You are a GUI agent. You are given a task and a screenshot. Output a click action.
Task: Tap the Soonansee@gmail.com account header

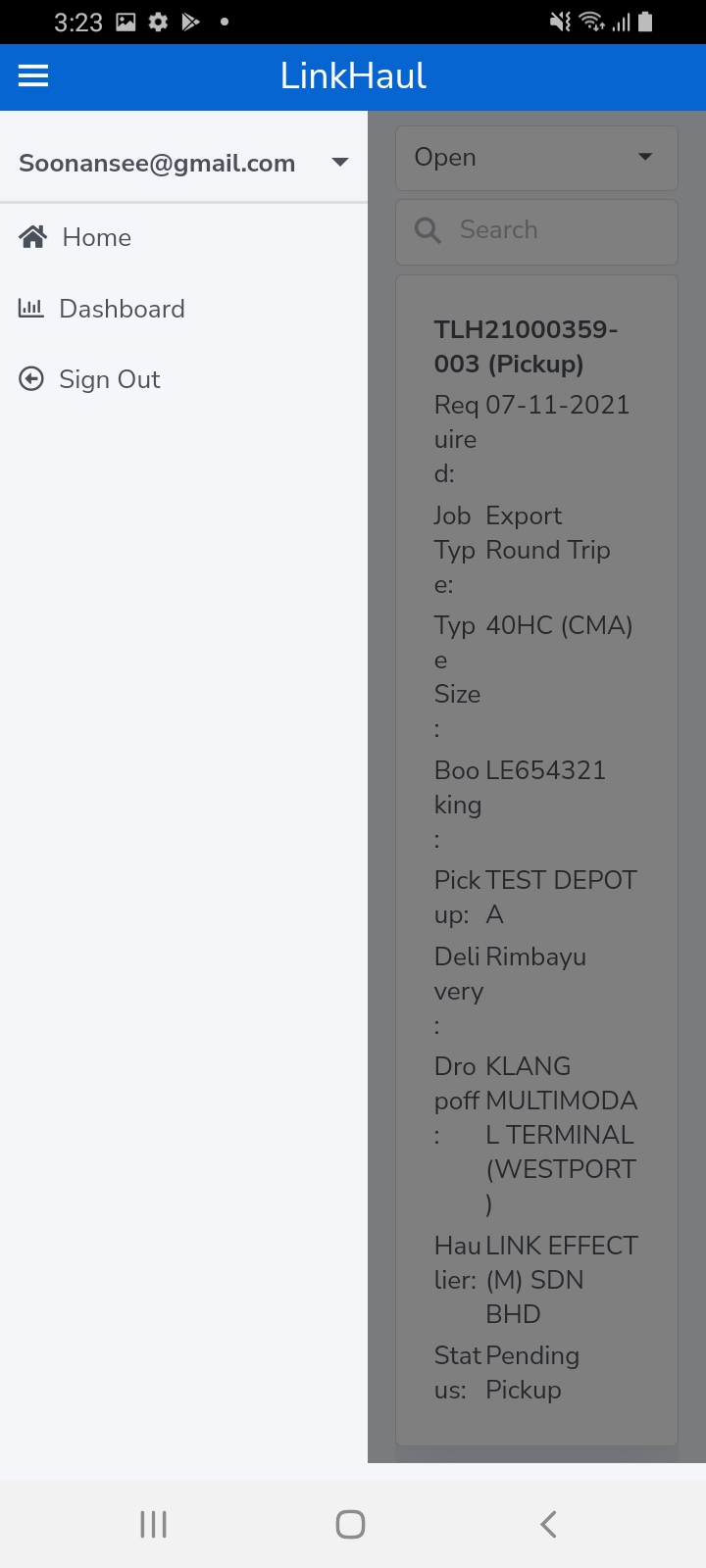[x=157, y=164]
